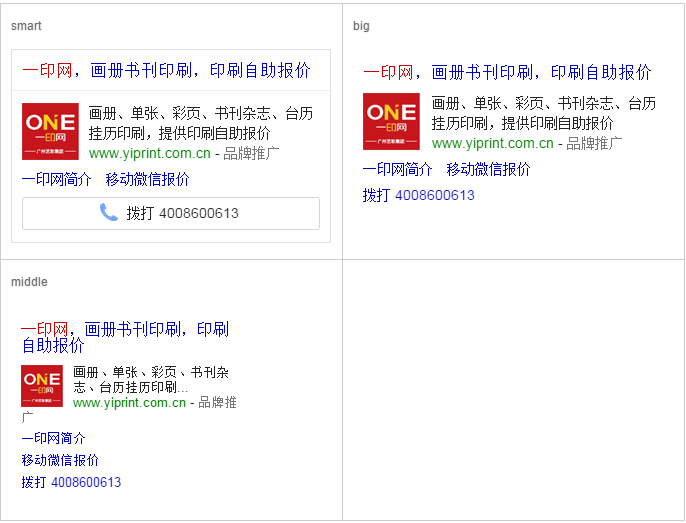Click the ONE logo in big panel
Viewport: 686px width, 523px height.
pos(391,121)
